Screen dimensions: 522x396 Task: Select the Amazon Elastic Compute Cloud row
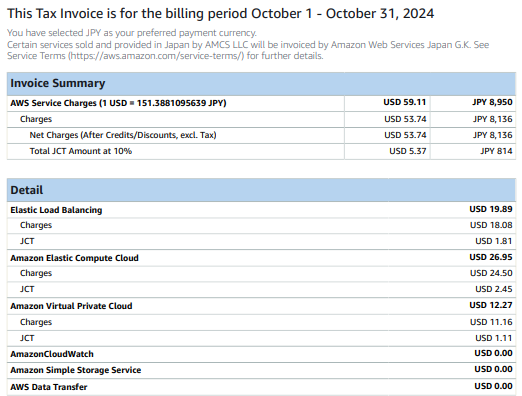(x=261, y=258)
